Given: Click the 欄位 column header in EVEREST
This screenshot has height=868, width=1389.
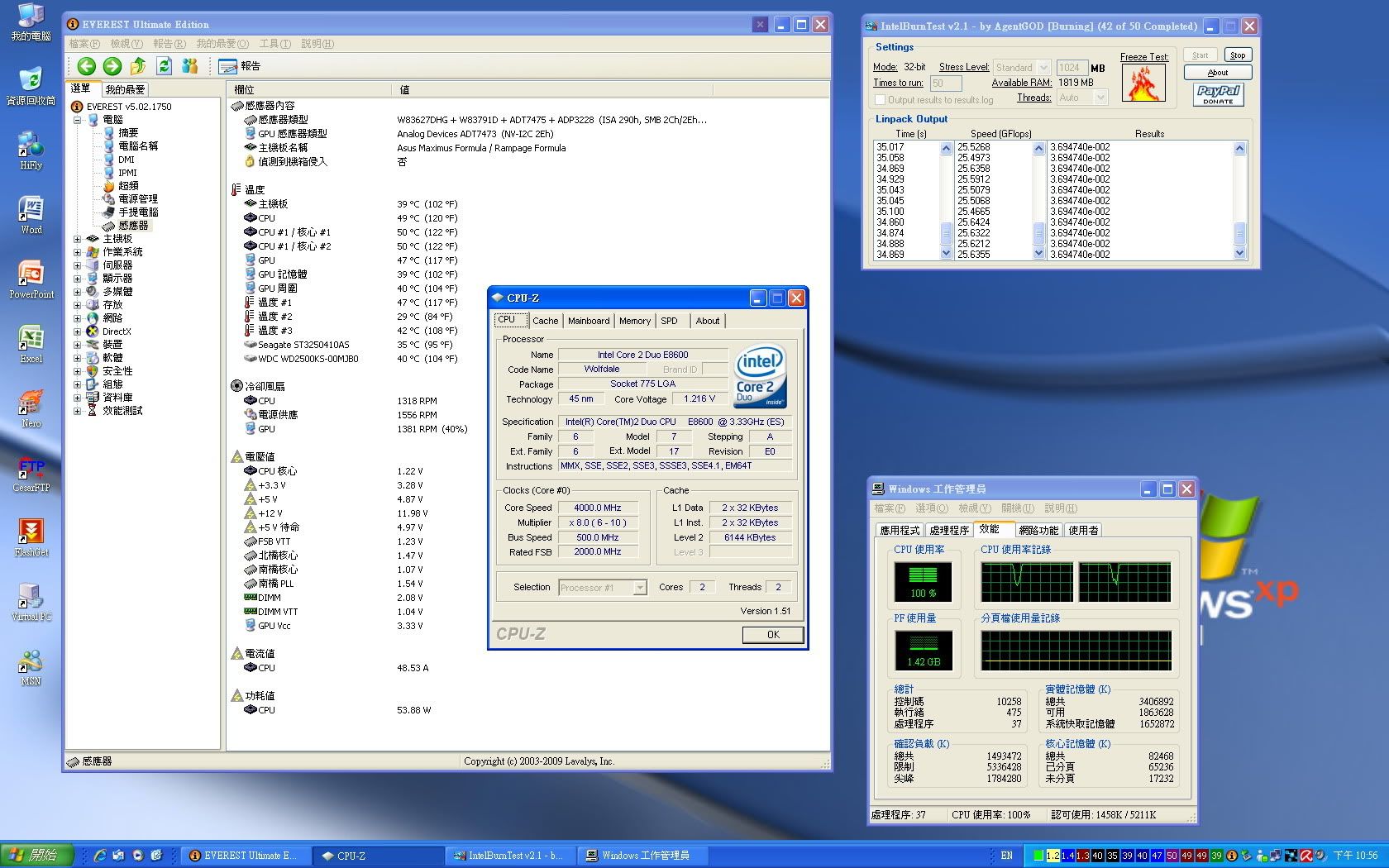Looking at the screenshot, I should click(309, 89).
